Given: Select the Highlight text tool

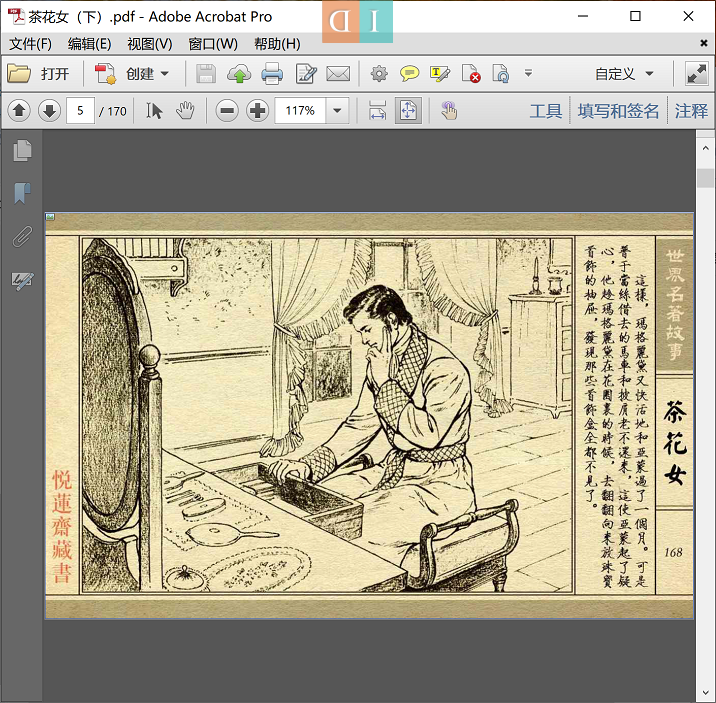Looking at the screenshot, I should tap(440, 73).
